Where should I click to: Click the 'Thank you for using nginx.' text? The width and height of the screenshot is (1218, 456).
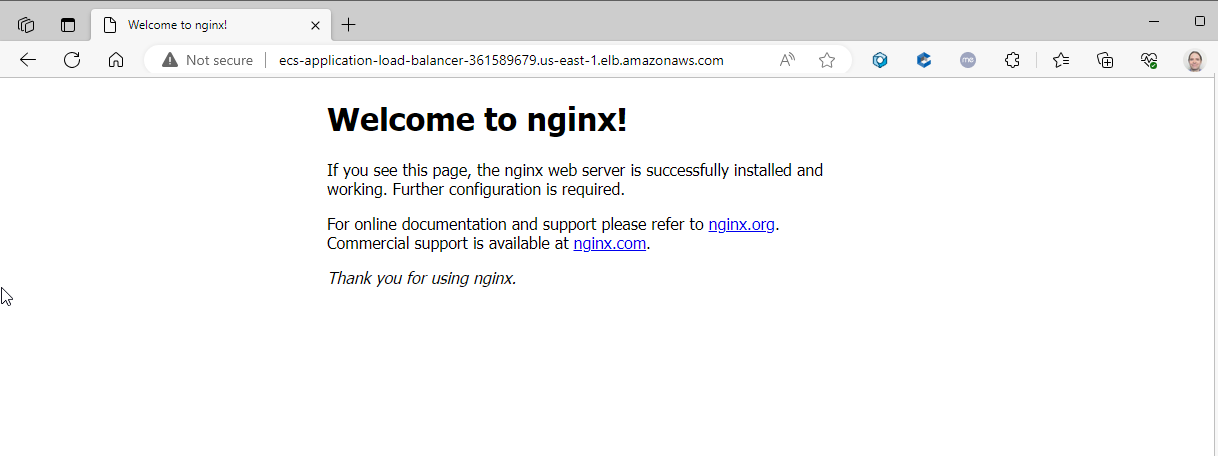tap(422, 278)
